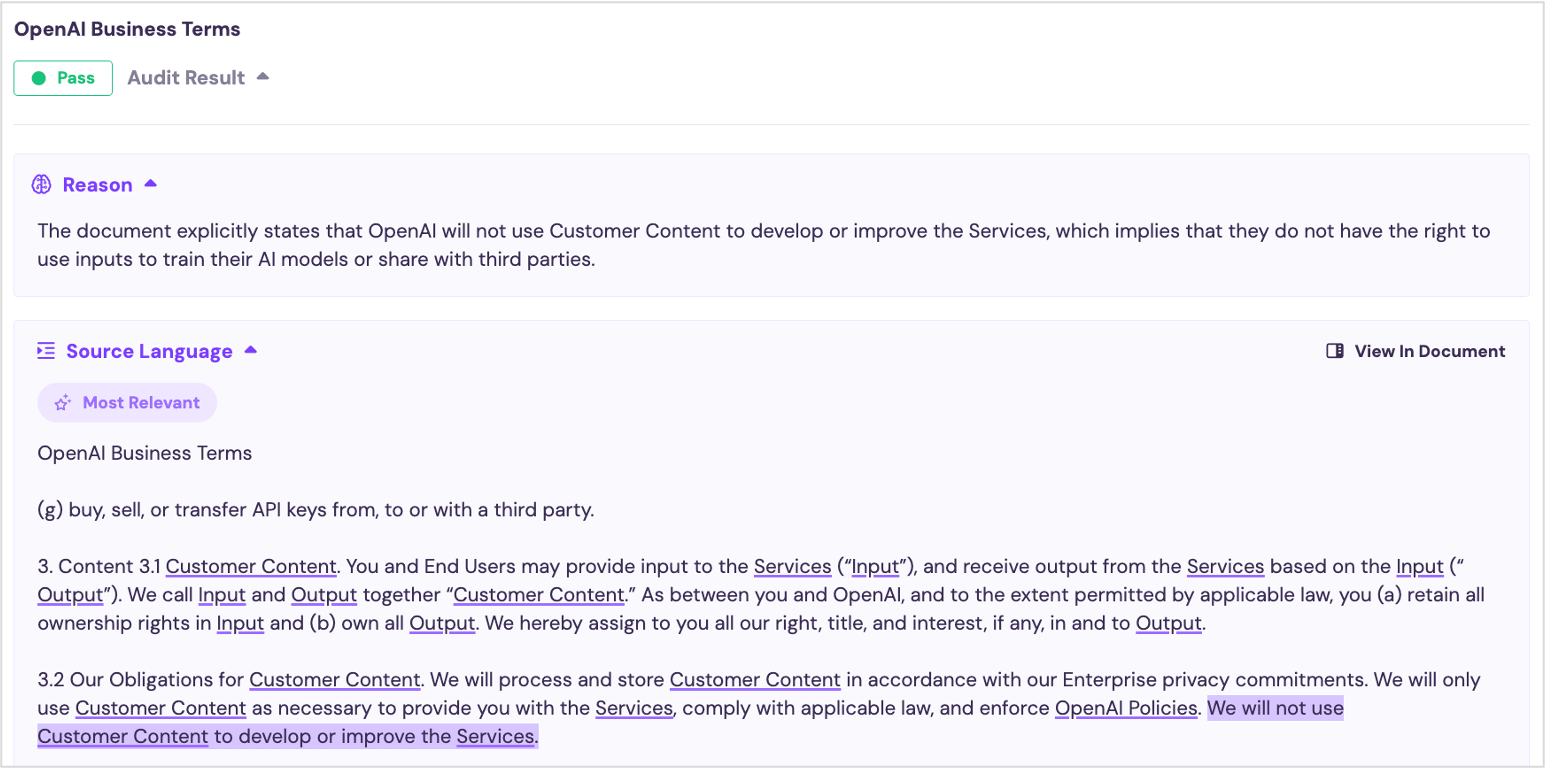
Task: Collapse the Audit Result section arrow
Action: pos(263,76)
